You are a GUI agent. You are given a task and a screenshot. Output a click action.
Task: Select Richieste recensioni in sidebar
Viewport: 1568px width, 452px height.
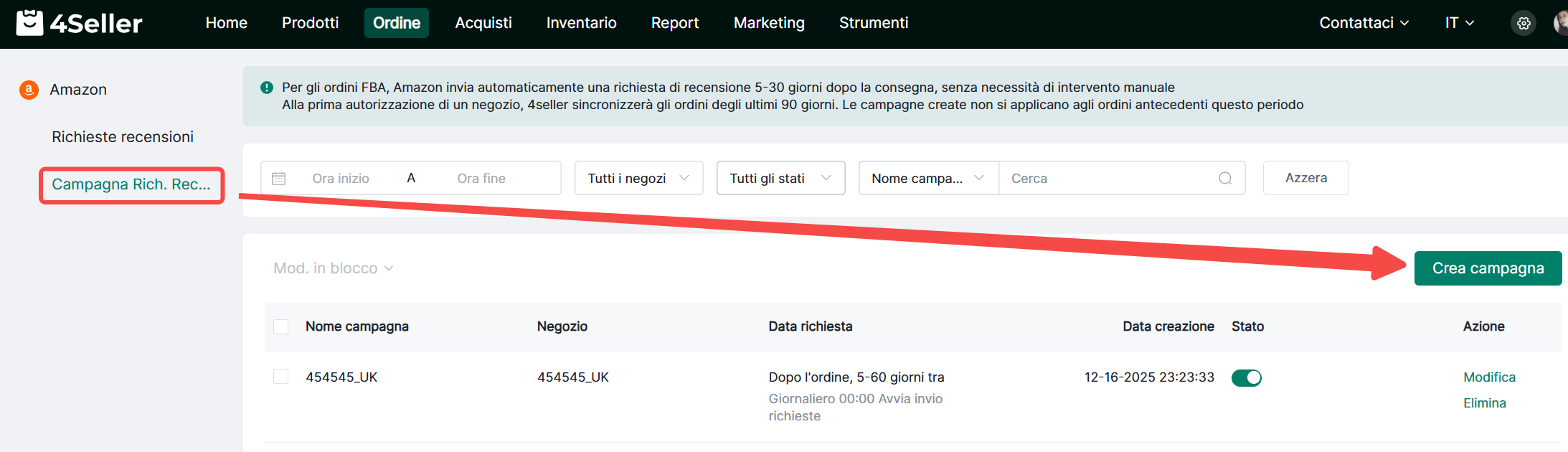(123, 137)
